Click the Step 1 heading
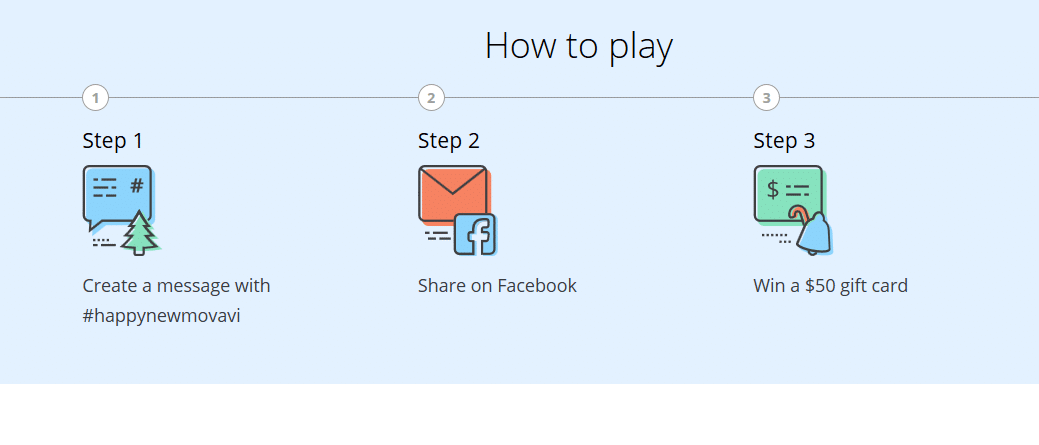The width and height of the screenshot is (1039, 445). (x=113, y=140)
